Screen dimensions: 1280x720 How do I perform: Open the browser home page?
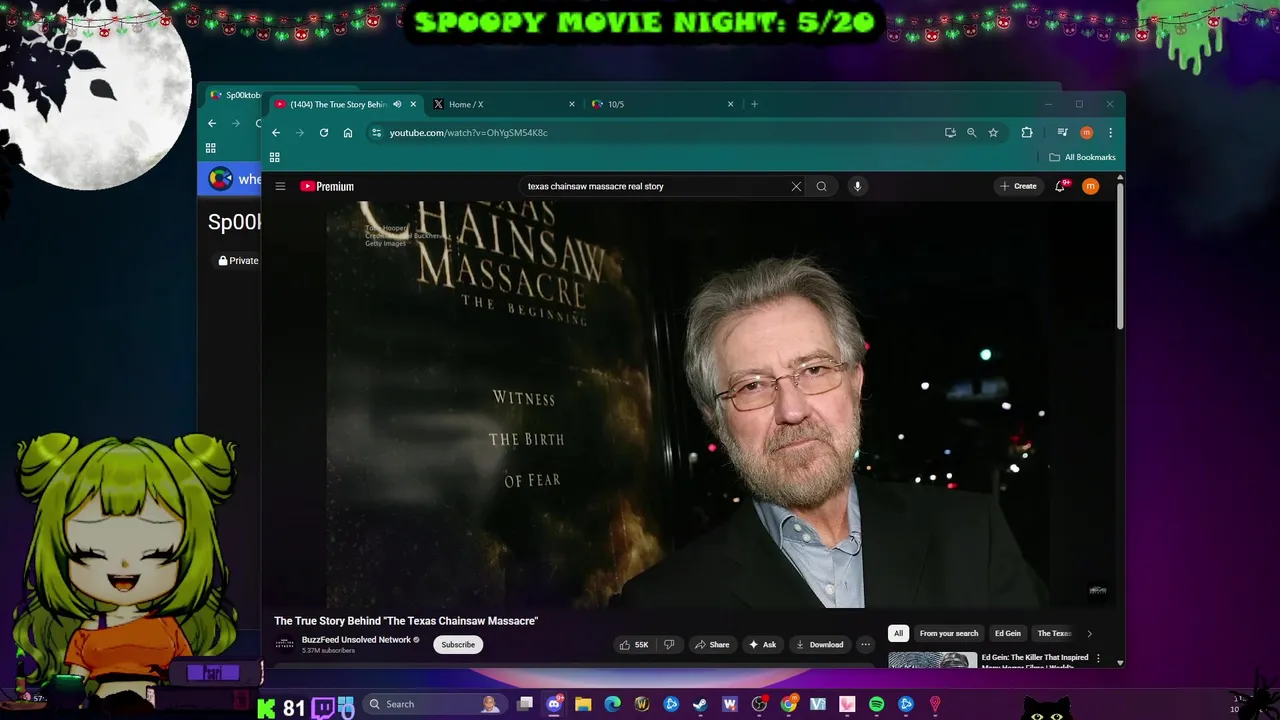click(348, 132)
